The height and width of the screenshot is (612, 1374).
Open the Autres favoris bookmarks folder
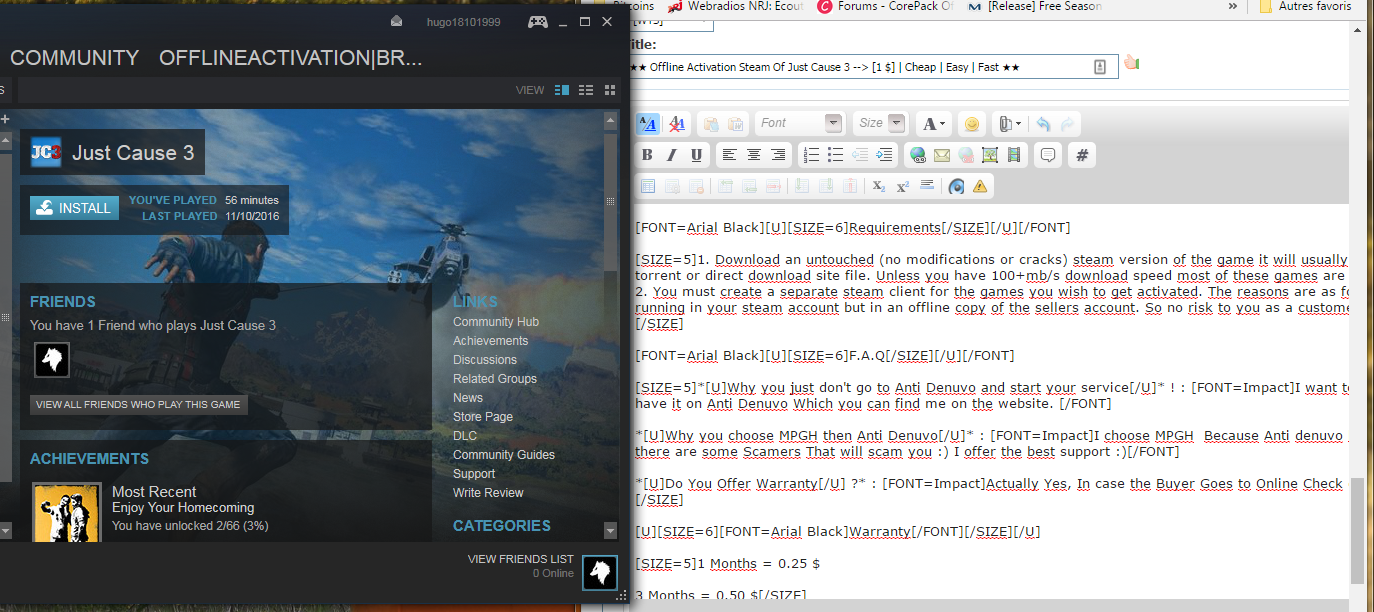(x=1305, y=6)
